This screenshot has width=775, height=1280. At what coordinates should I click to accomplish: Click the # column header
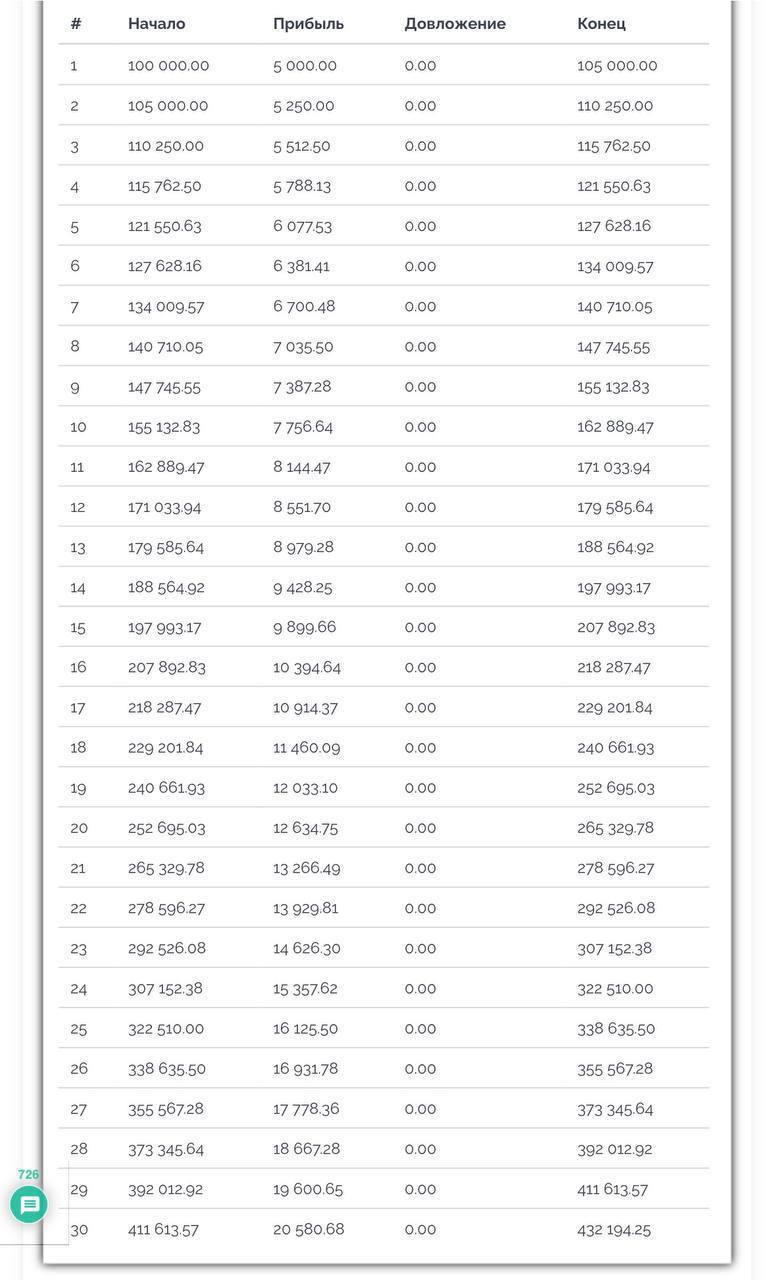coord(75,23)
